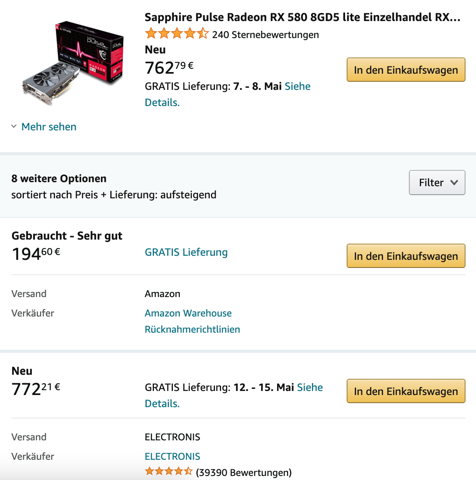Open the Amazon Warehouse seller link
This screenshot has width=476, height=480.
188,313
